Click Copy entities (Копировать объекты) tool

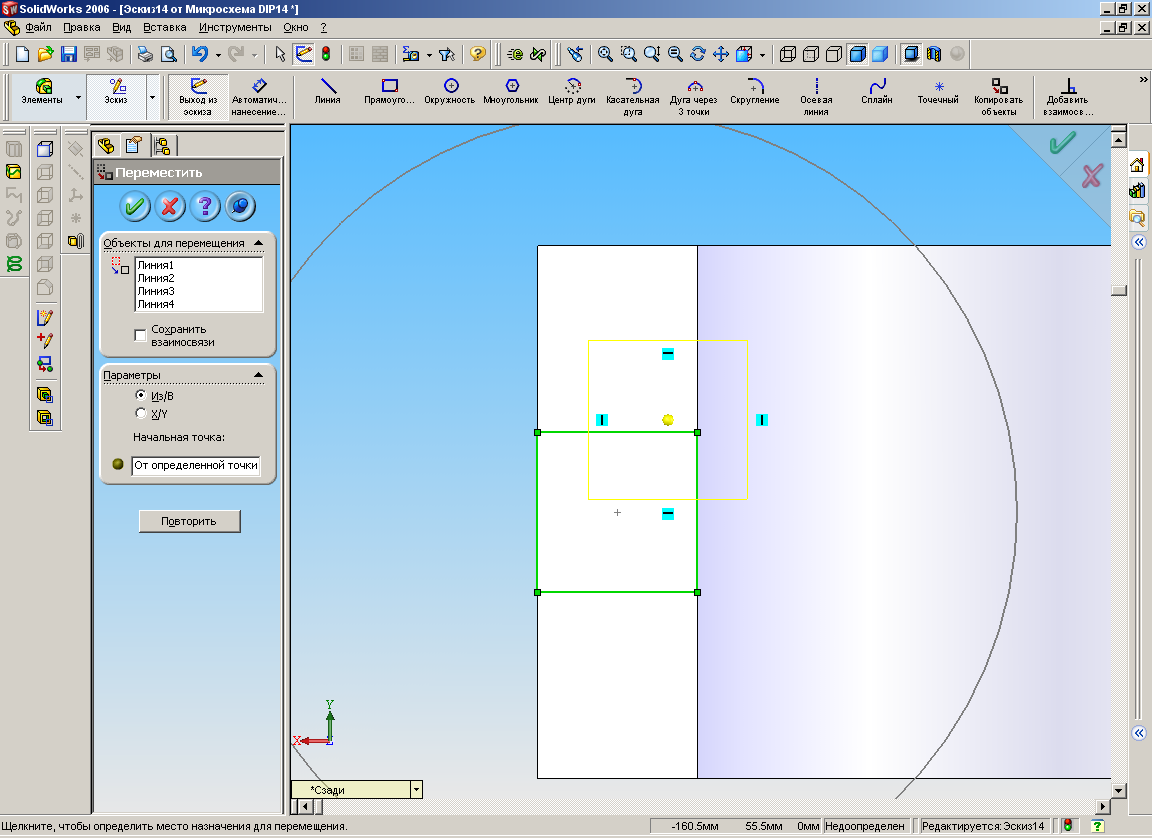point(998,97)
